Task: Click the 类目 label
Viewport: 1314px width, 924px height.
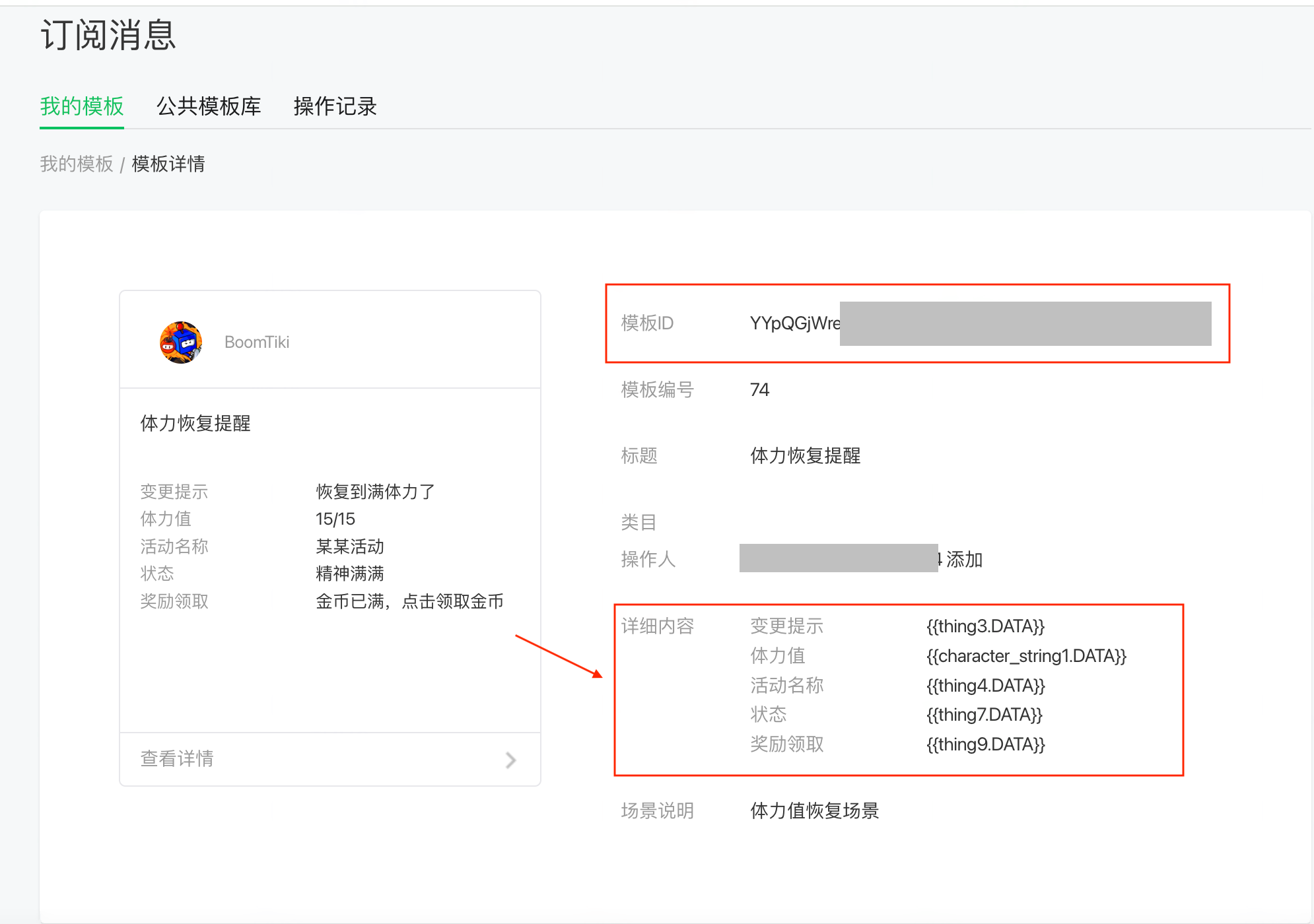Action: [639, 522]
